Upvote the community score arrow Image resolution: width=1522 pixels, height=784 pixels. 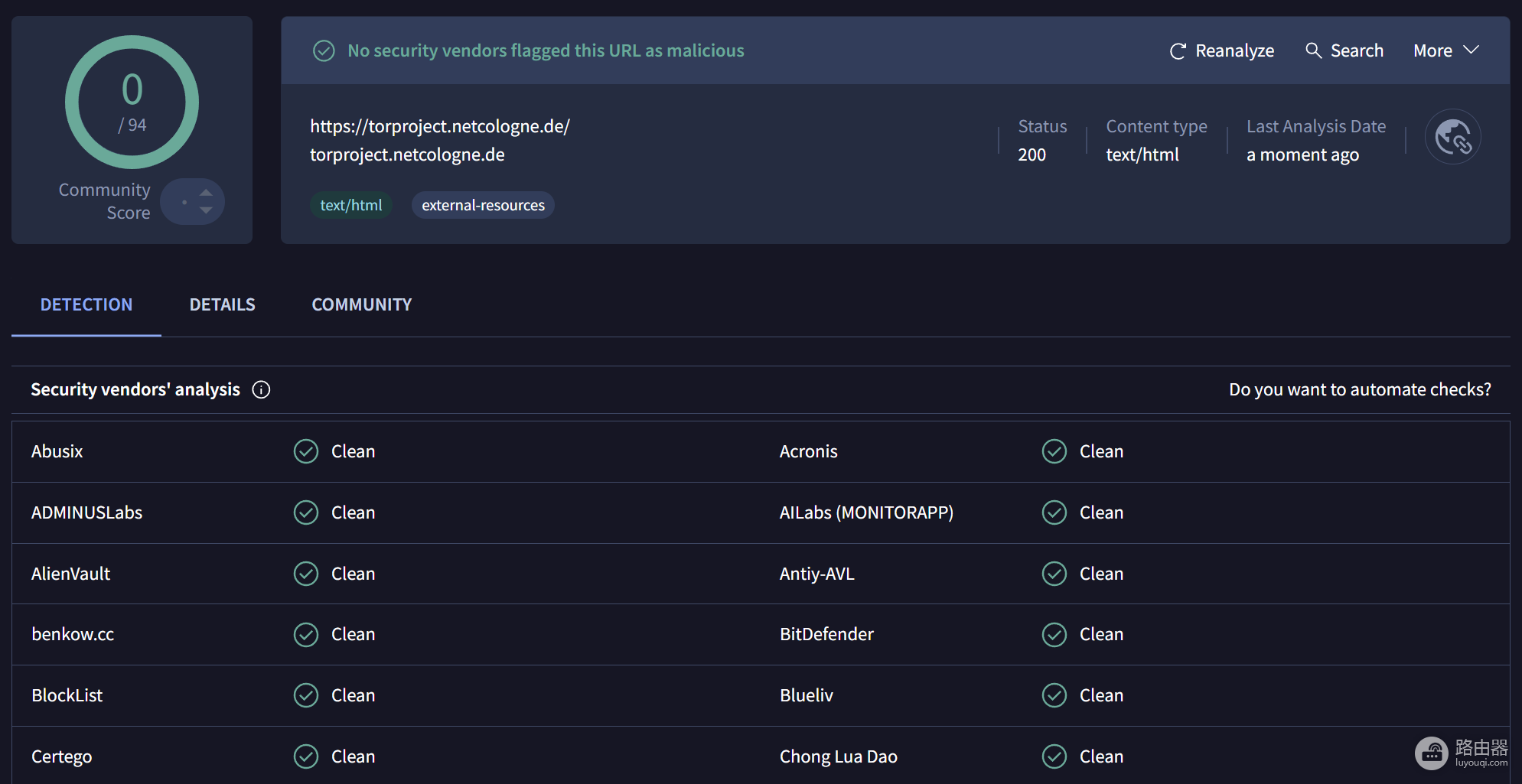point(206,192)
